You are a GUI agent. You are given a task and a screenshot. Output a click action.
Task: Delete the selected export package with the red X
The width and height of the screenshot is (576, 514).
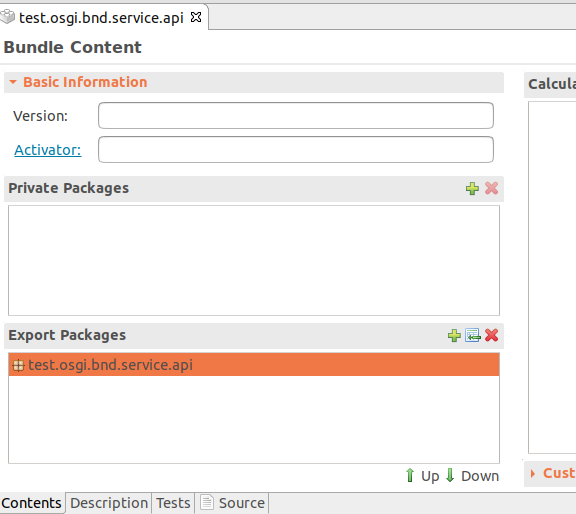(492, 335)
